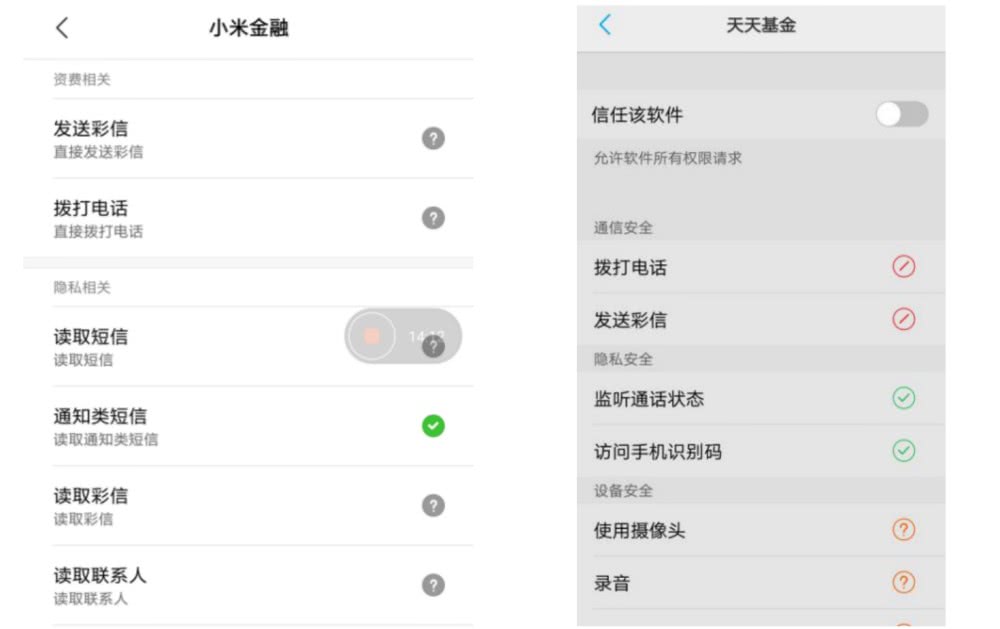Screen dimensions: 1000x629
Task: Click the question-mark icon for 读取彩信
Action: point(433,505)
